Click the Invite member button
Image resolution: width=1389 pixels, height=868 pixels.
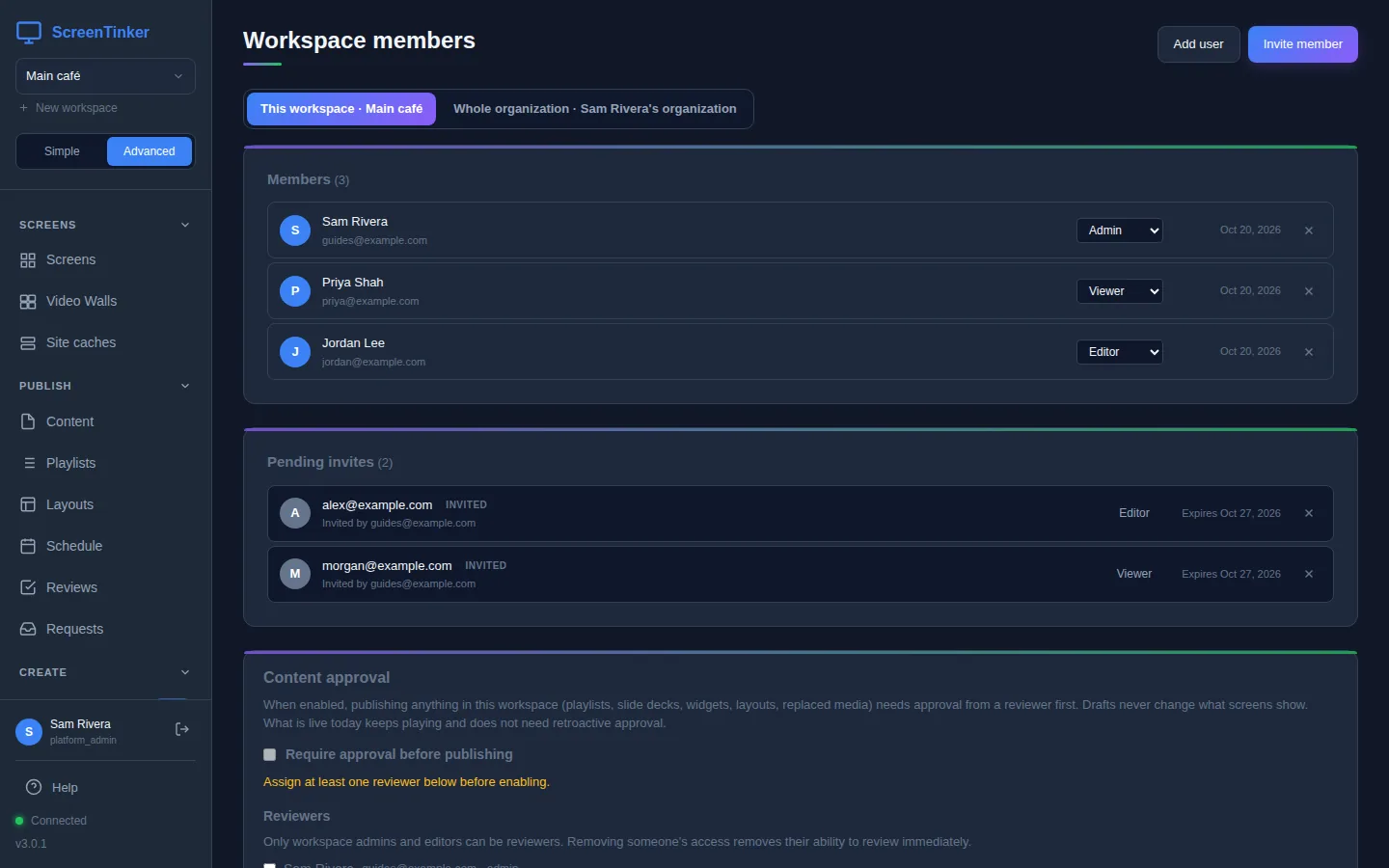pos(1302,44)
